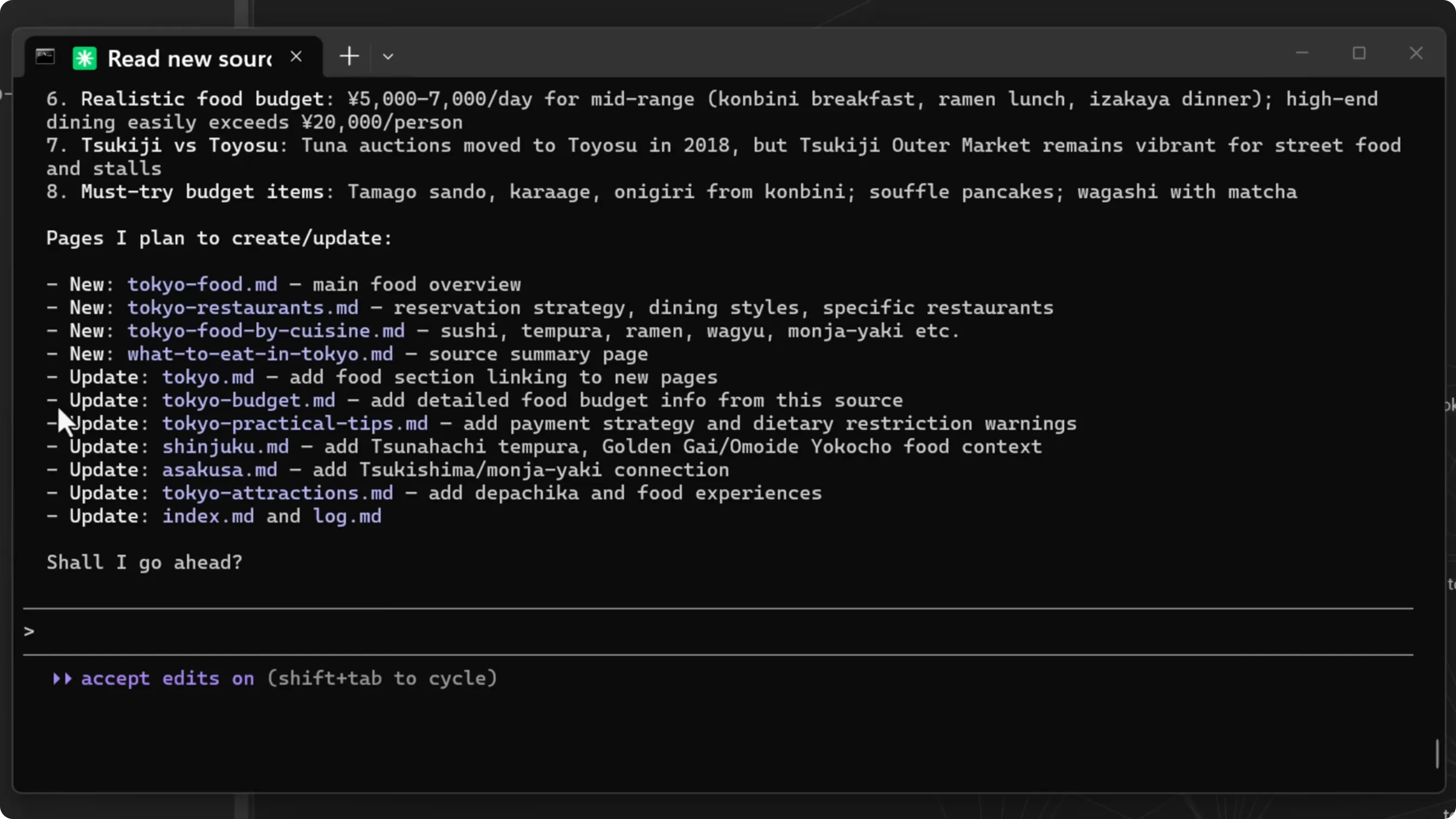Click the green asterisk icon in the tab
The image size is (1456, 819).
click(x=85, y=58)
